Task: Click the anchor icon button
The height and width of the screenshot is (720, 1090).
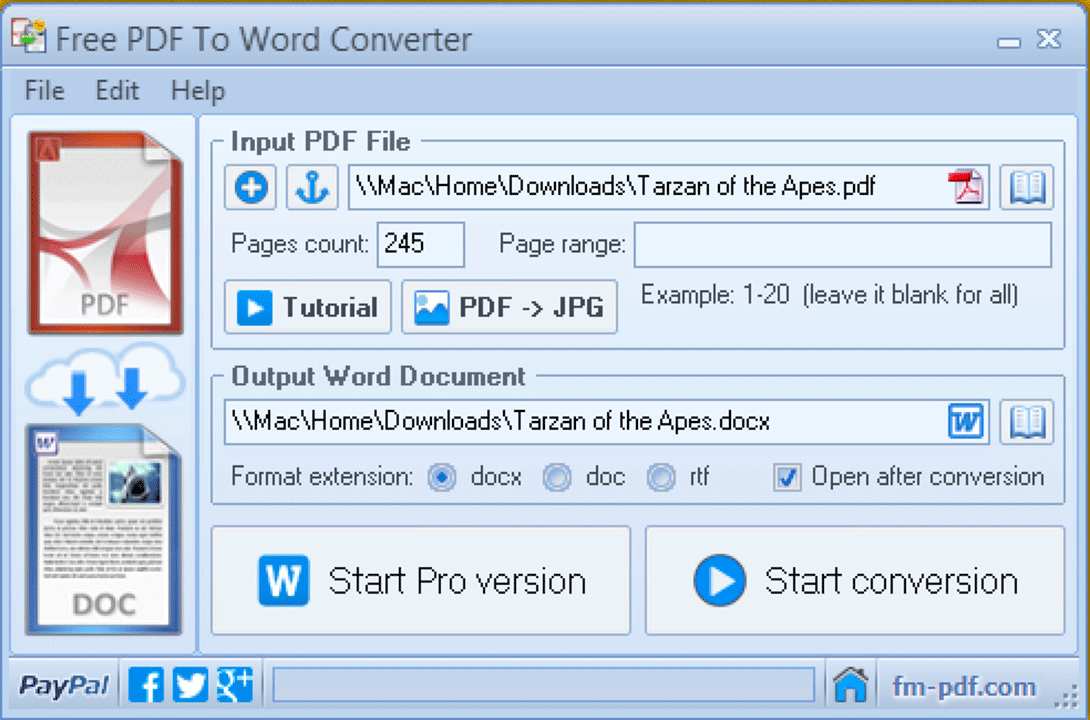Action: point(312,187)
